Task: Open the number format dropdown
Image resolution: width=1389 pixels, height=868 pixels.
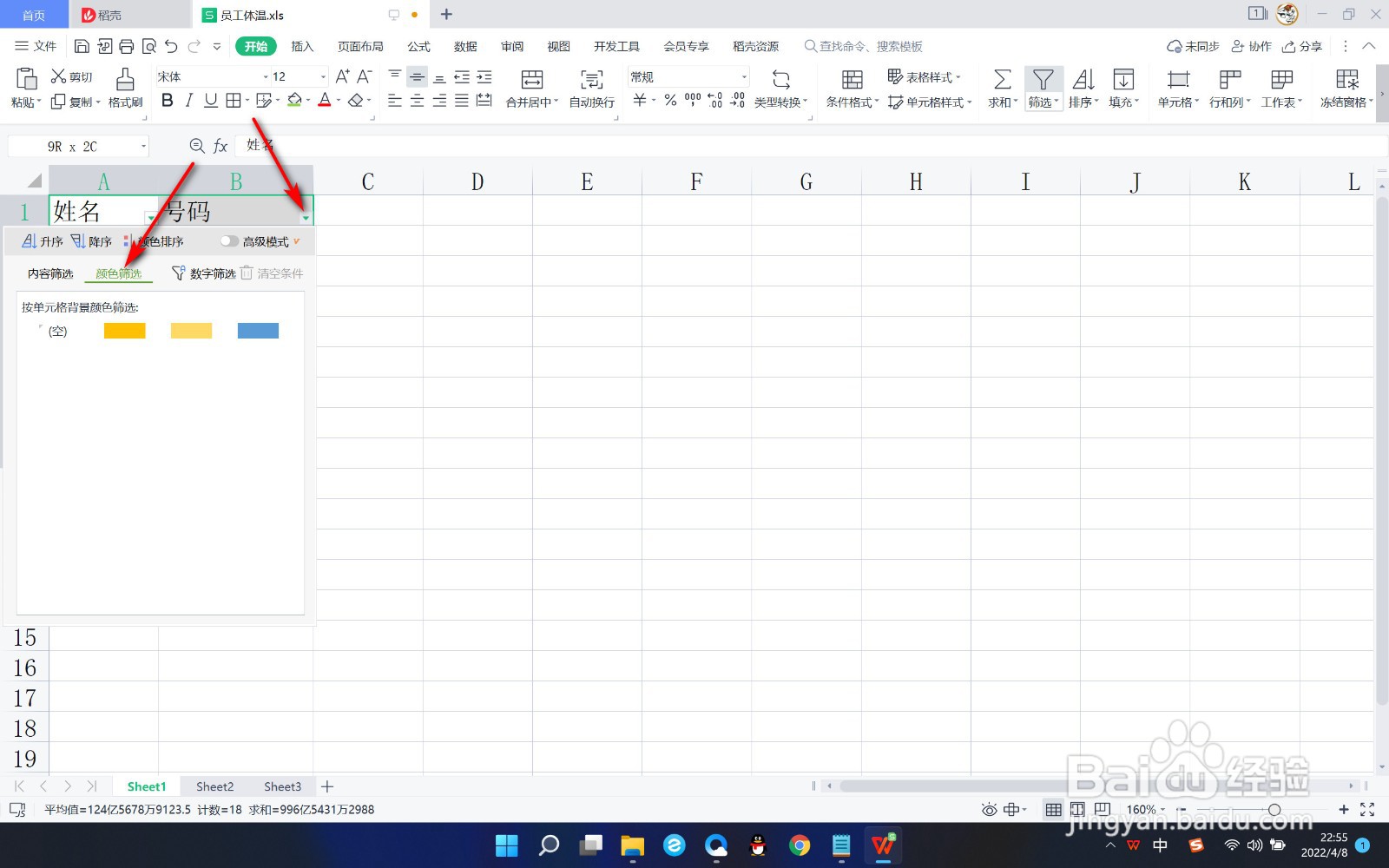Action: (x=744, y=76)
